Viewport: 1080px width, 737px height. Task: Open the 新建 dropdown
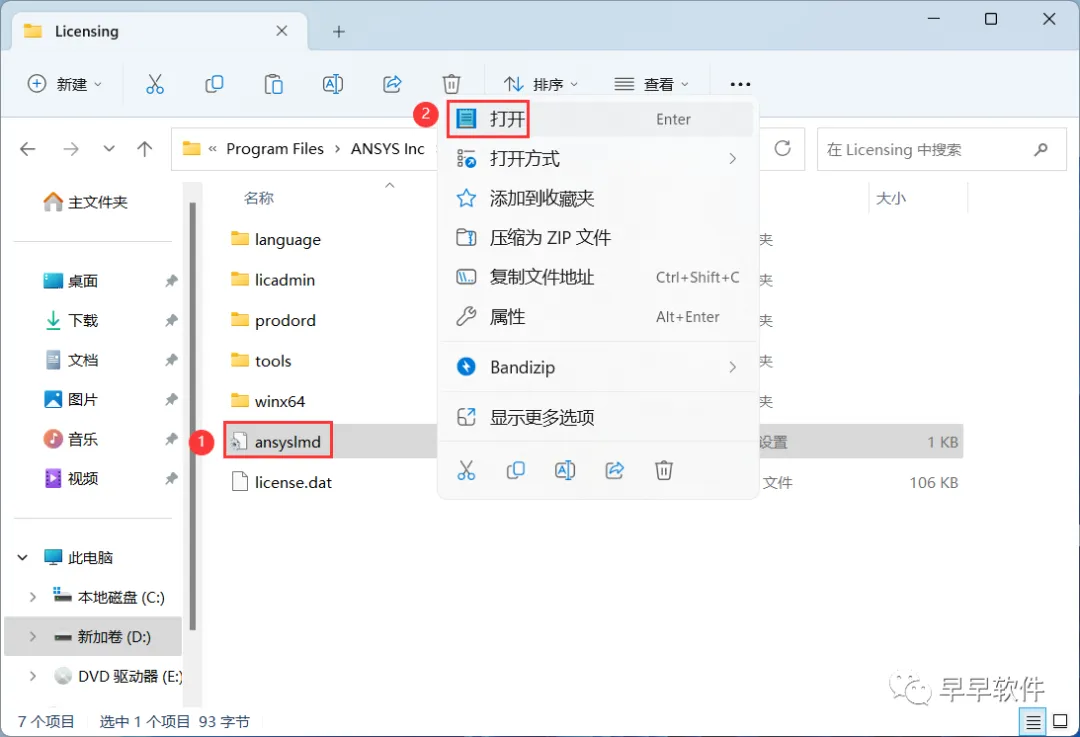pos(64,84)
